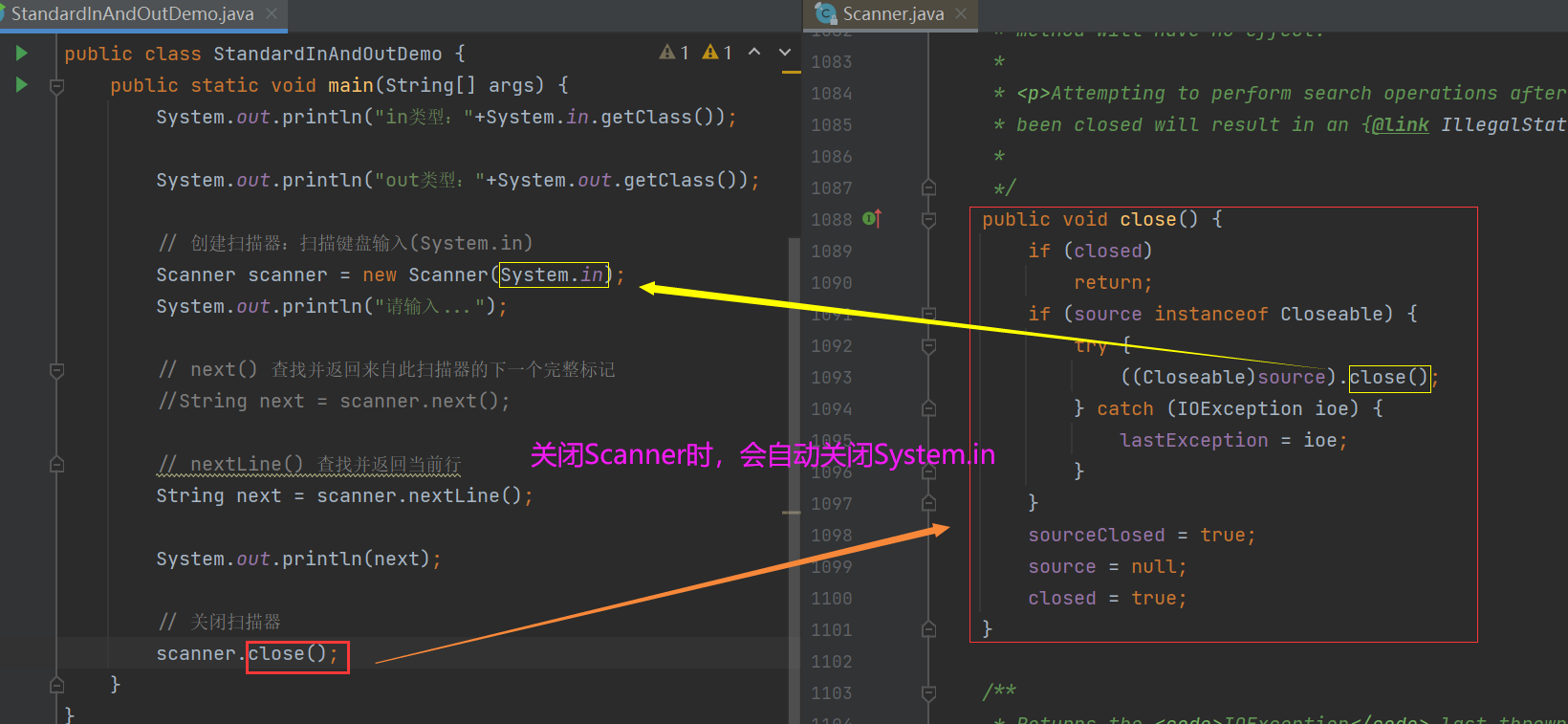
Task: Run the StandardInAndOutDemo class from the gutter
Action: pos(21,54)
